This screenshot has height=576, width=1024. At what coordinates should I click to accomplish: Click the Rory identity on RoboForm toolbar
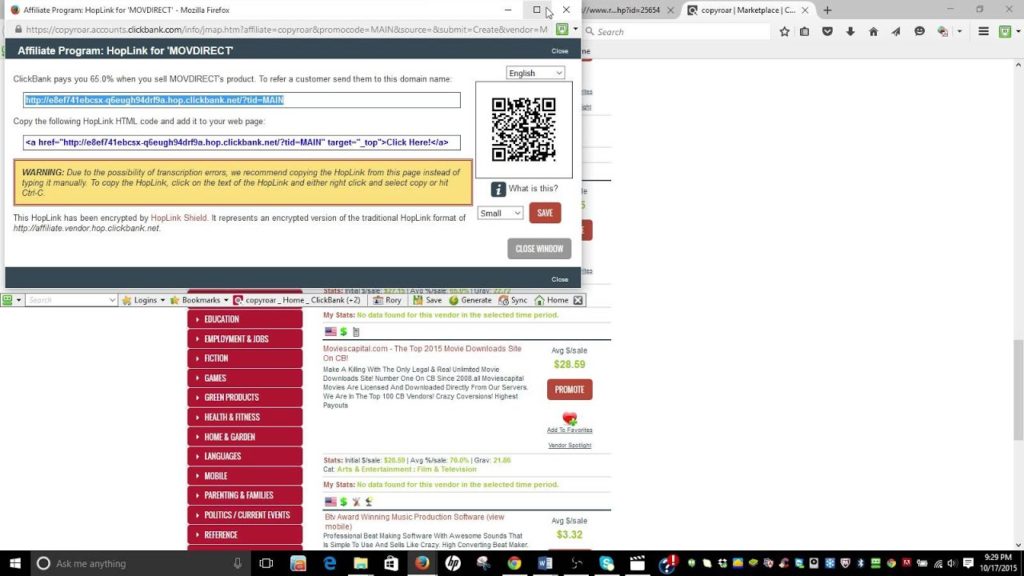(387, 300)
